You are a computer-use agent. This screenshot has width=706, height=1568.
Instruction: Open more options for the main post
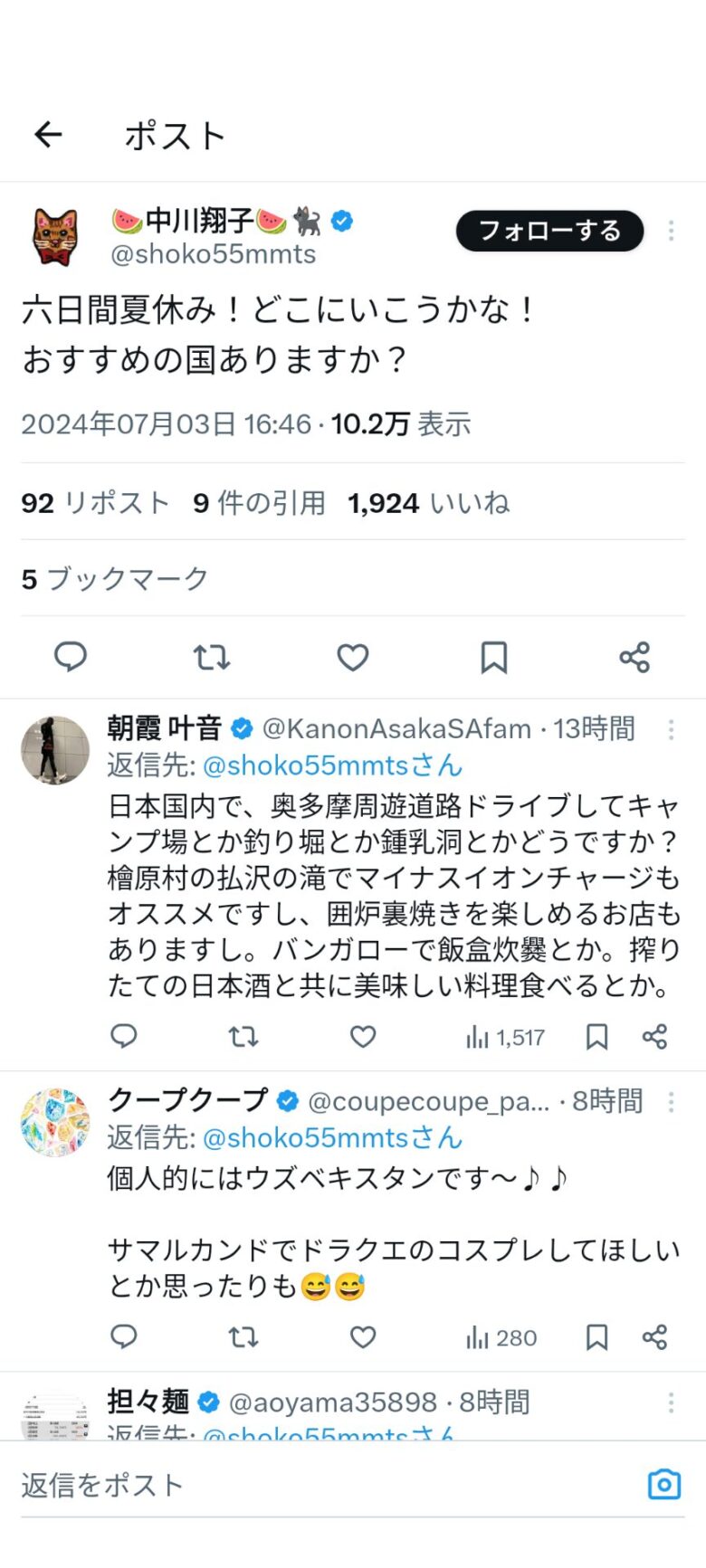pyautogui.click(x=671, y=231)
